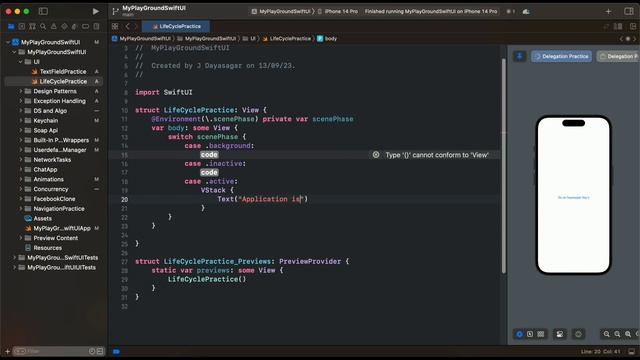Jump to the previous issue arrow
640x360 pixels.
pyautogui.click(x=621, y=39)
